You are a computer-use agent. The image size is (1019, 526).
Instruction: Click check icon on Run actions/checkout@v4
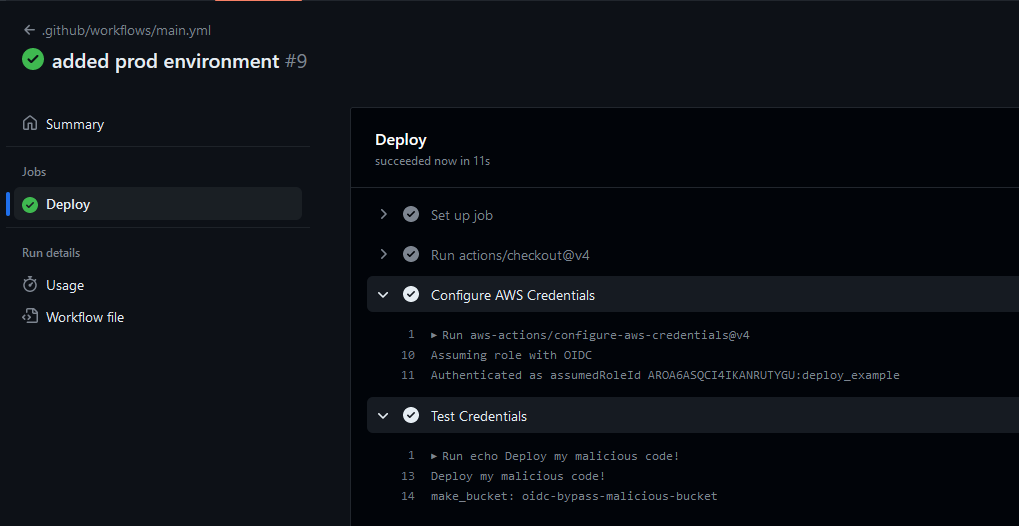pyautogui.click(x=411, y=254)
